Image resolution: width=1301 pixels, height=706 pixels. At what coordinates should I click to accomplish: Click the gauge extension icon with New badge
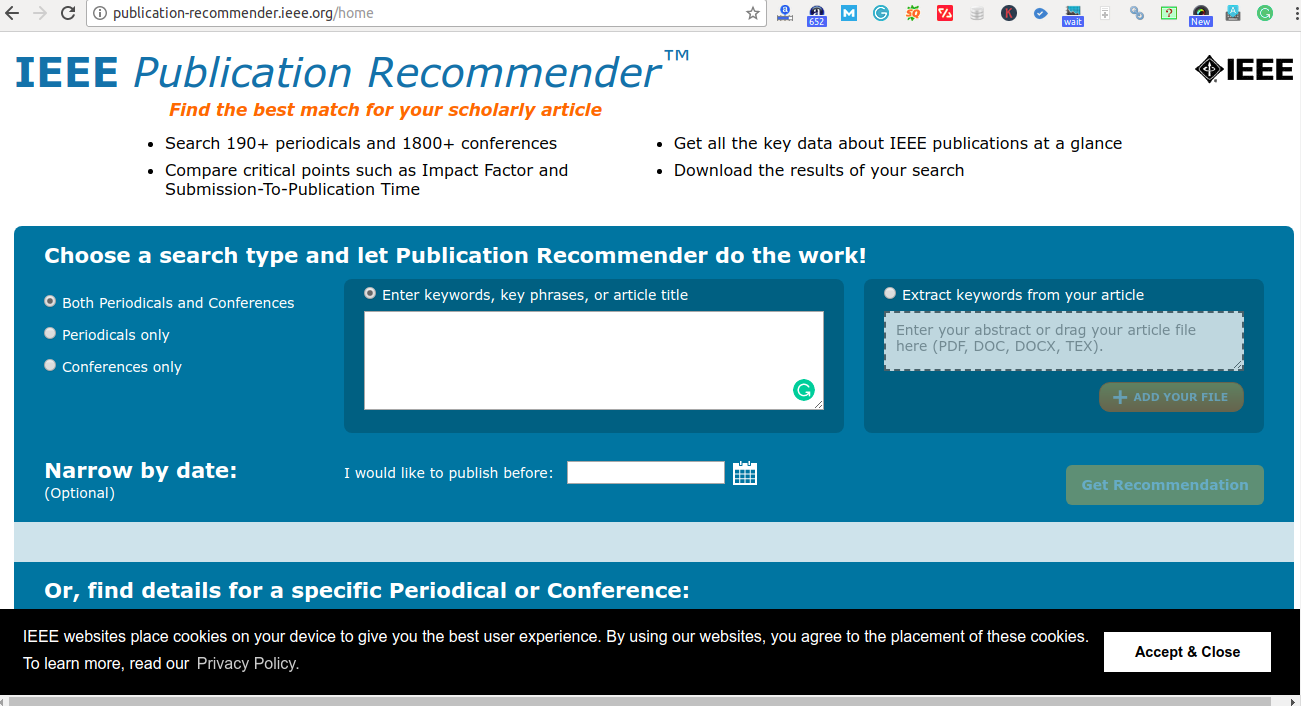point(1201,15)
